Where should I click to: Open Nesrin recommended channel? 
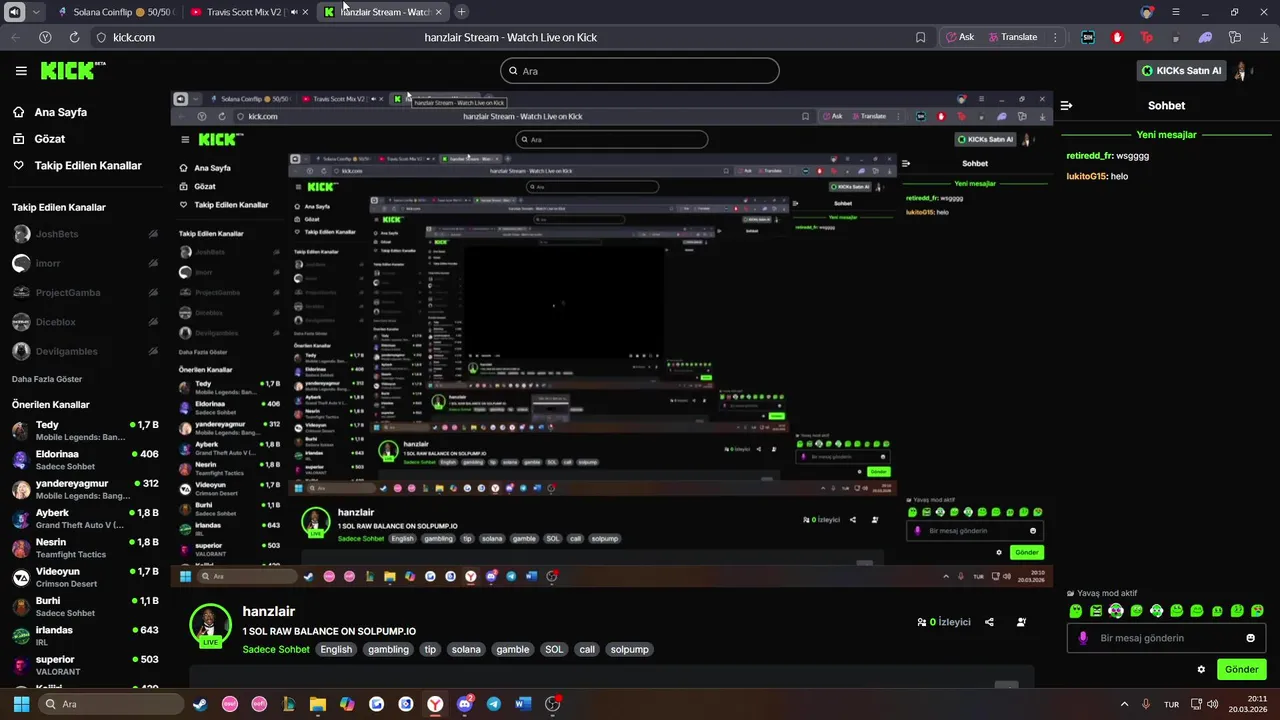pyautogui.click(x=85, y=548)
